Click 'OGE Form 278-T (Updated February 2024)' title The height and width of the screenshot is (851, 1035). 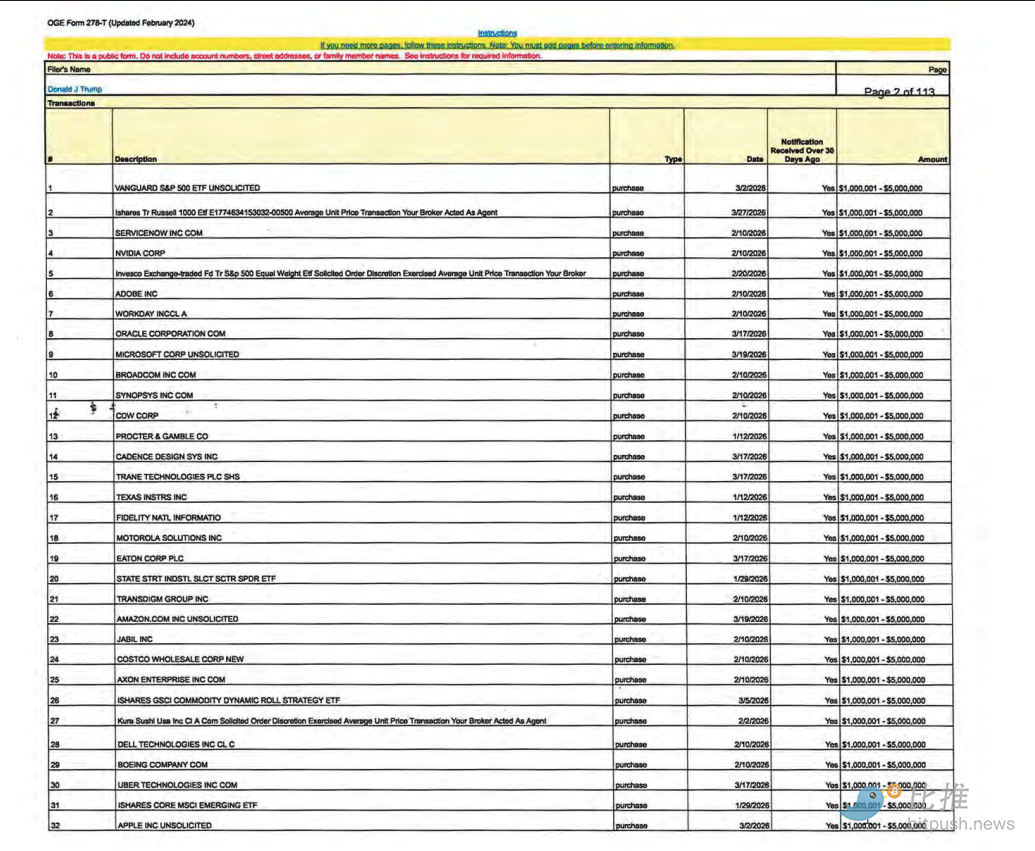[121, 22]
